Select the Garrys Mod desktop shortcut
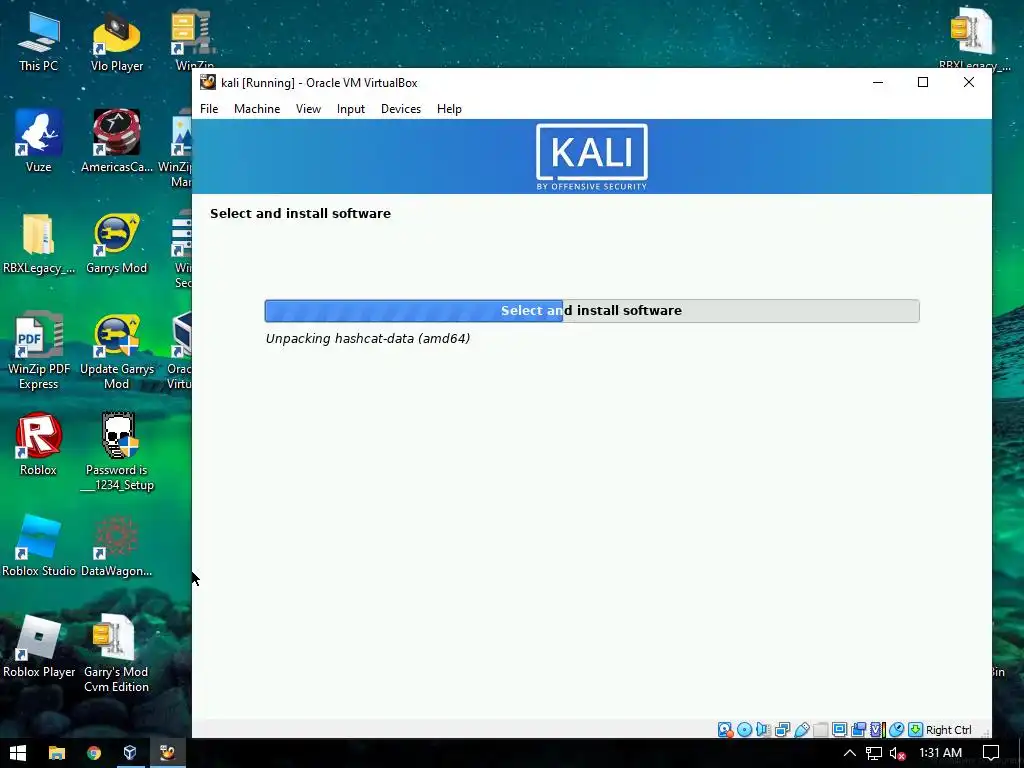 (x=117, y=243)
